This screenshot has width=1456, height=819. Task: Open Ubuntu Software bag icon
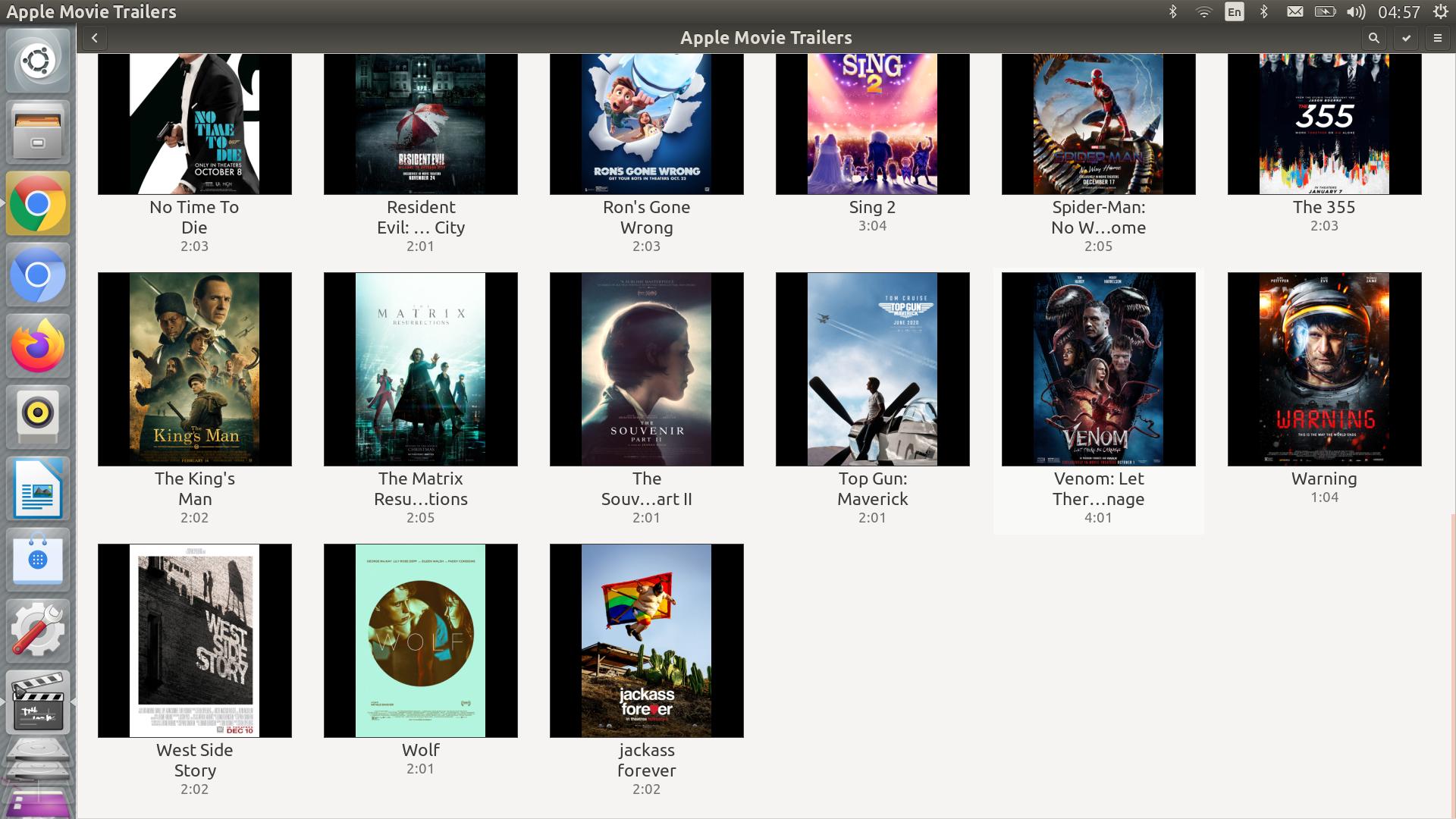38,560
